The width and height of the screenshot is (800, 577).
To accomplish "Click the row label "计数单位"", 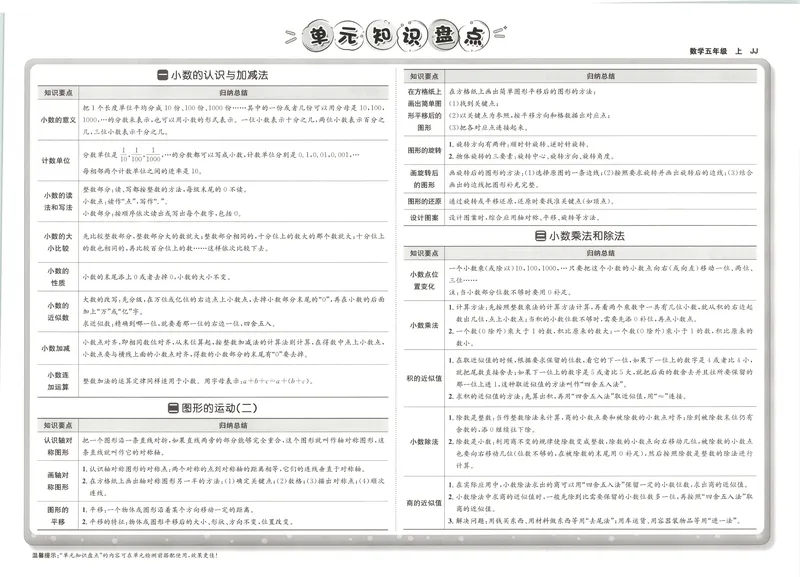I will pyautogui.click(x=56, y=161).
